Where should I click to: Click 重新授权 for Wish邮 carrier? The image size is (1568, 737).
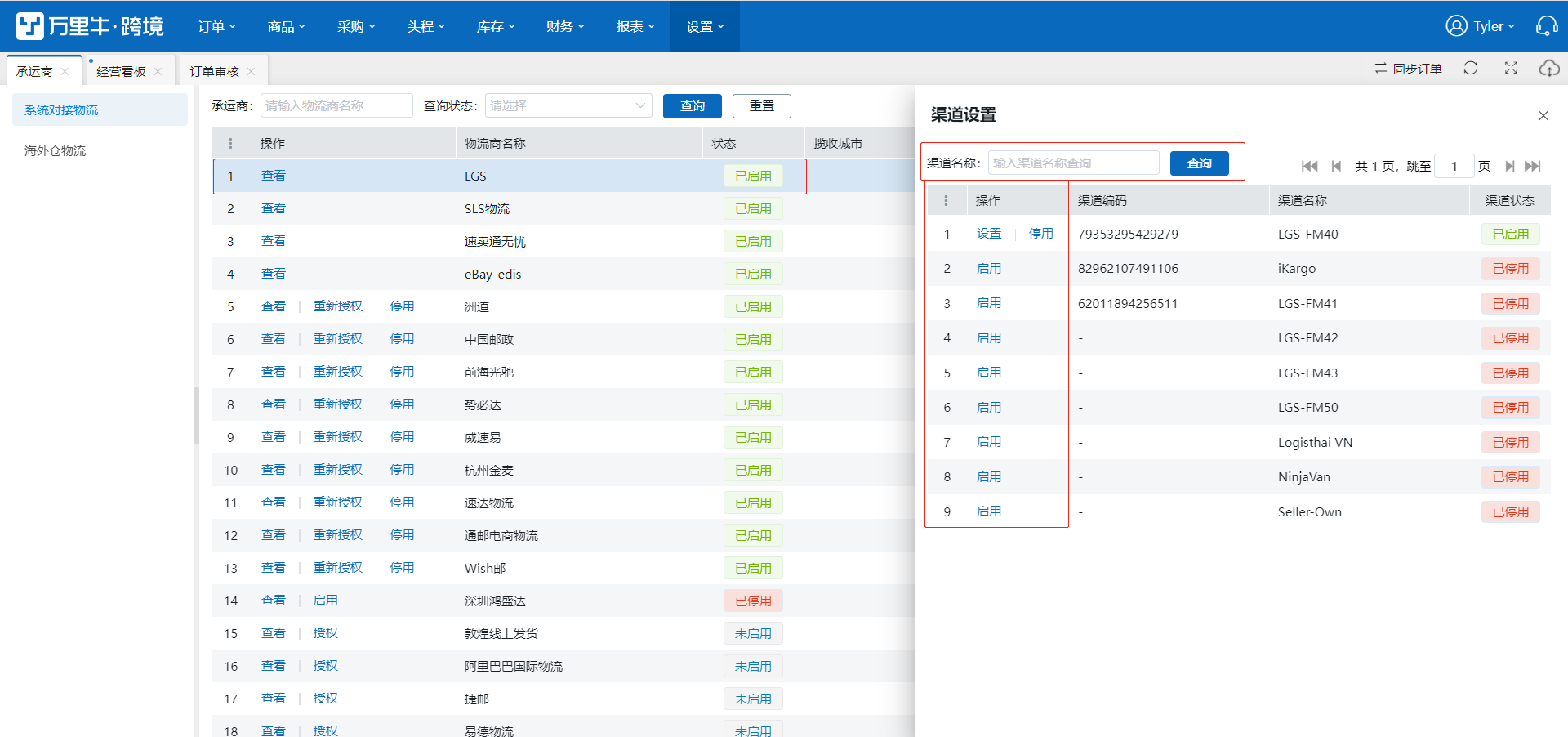[x=338, y=568]
